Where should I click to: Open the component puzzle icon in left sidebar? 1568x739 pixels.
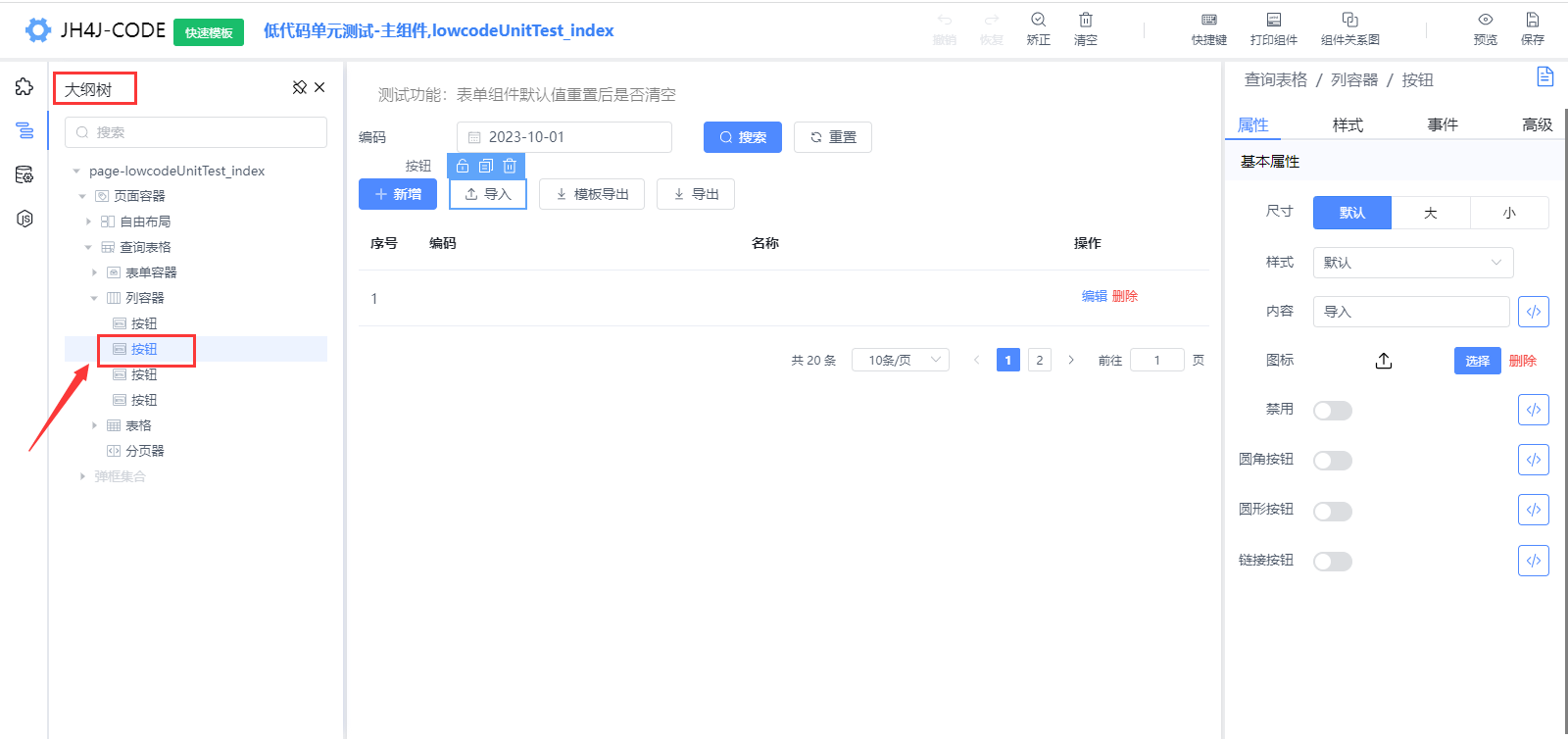(x=24, y=87)
